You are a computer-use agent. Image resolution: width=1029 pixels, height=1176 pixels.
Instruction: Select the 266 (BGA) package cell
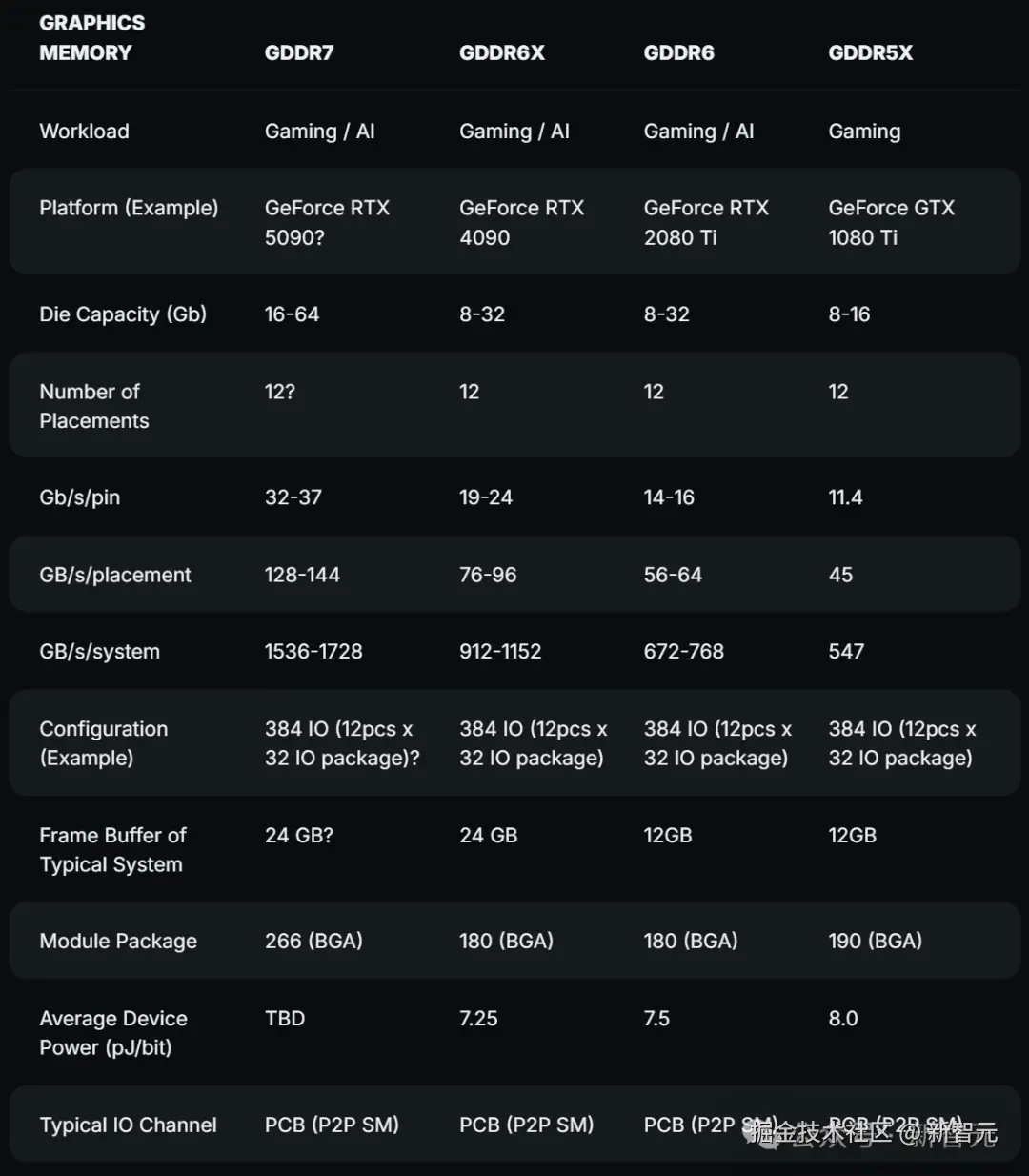pyautogui.click(x=313, y=942)
